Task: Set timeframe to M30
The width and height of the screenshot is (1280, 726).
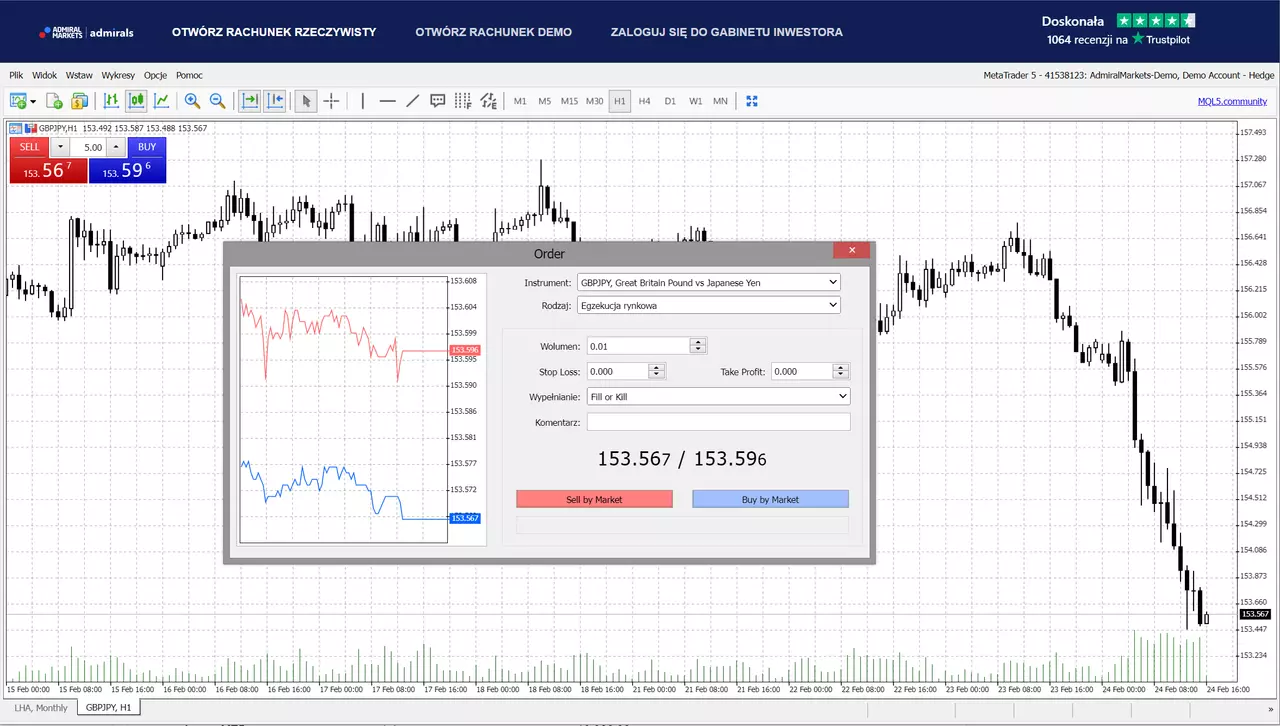Action: pos(595,101)
